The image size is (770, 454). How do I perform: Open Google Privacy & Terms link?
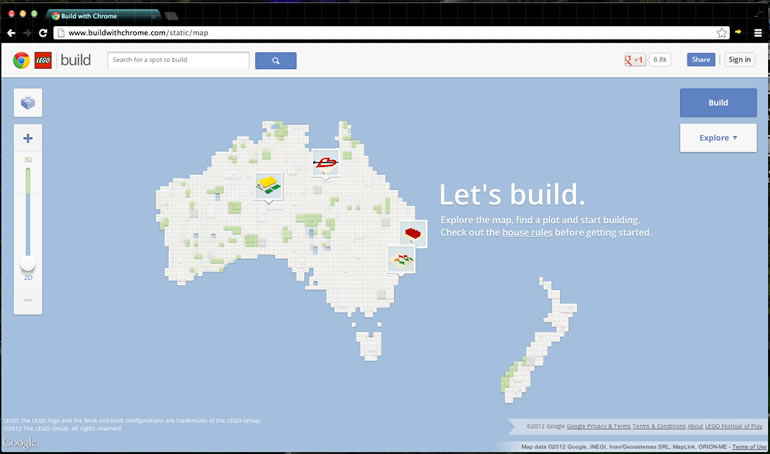click(599, 427)
